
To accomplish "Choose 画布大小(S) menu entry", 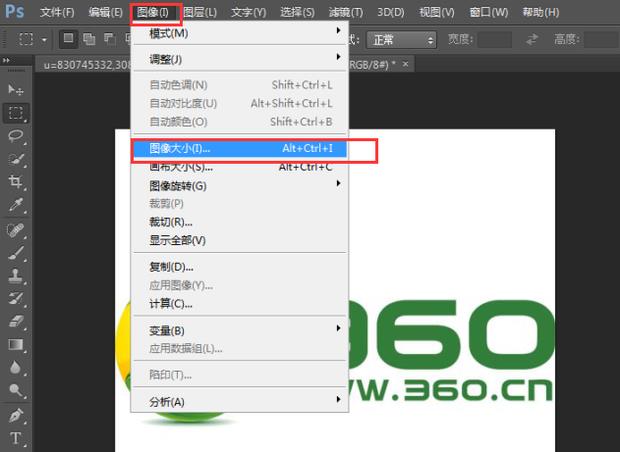I will pyautogui.click(x=240, y=167).
